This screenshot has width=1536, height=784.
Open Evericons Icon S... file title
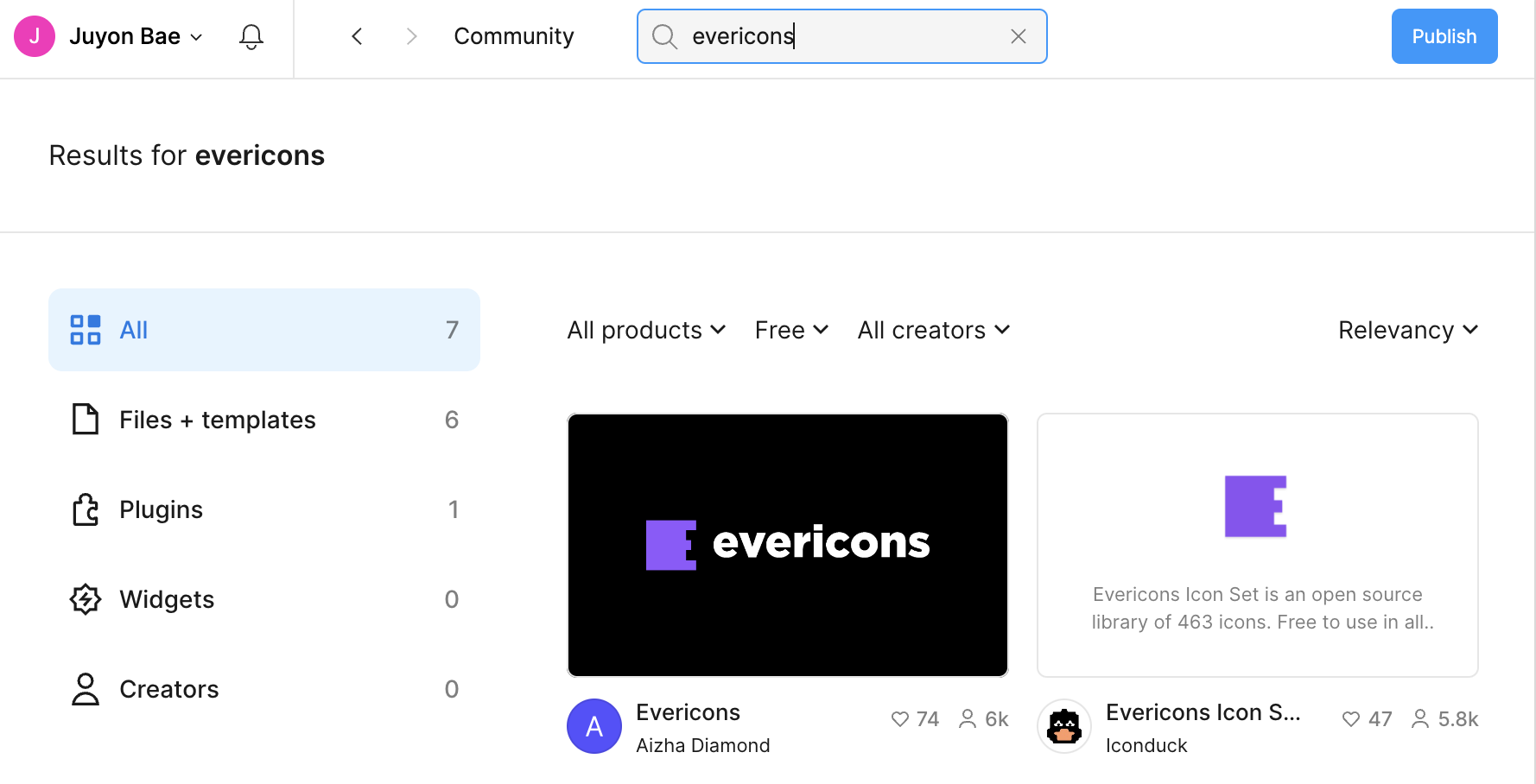click(x=1203, y=712)
